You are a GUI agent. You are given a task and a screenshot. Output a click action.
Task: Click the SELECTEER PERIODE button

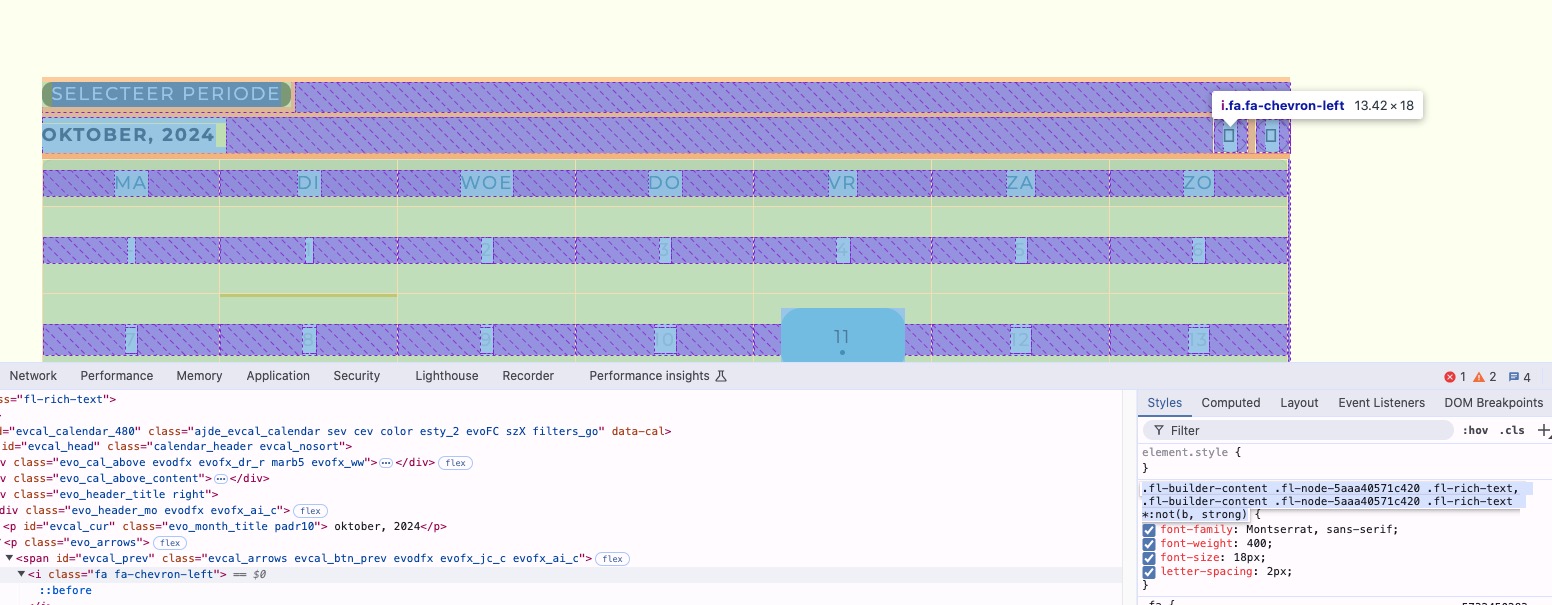click(166, 95)
